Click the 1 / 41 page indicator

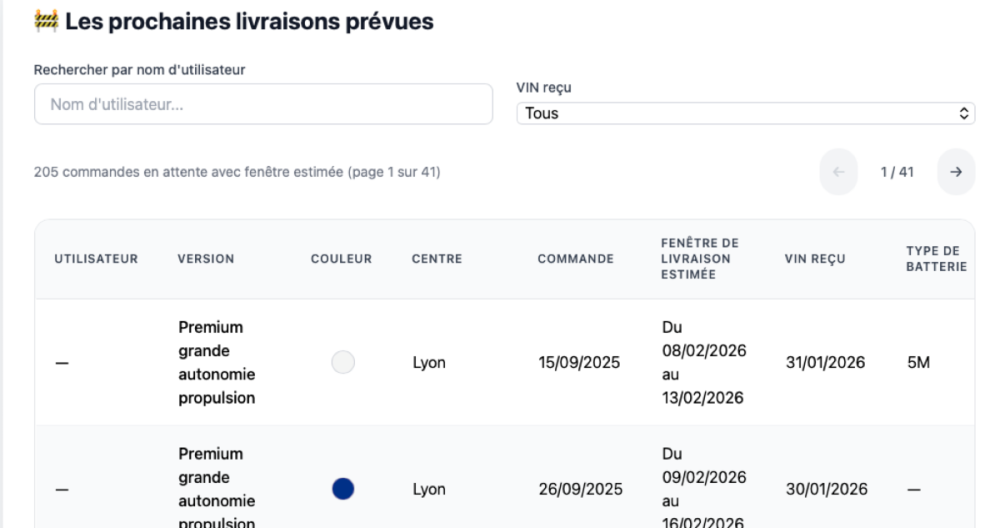click(896, 172)
